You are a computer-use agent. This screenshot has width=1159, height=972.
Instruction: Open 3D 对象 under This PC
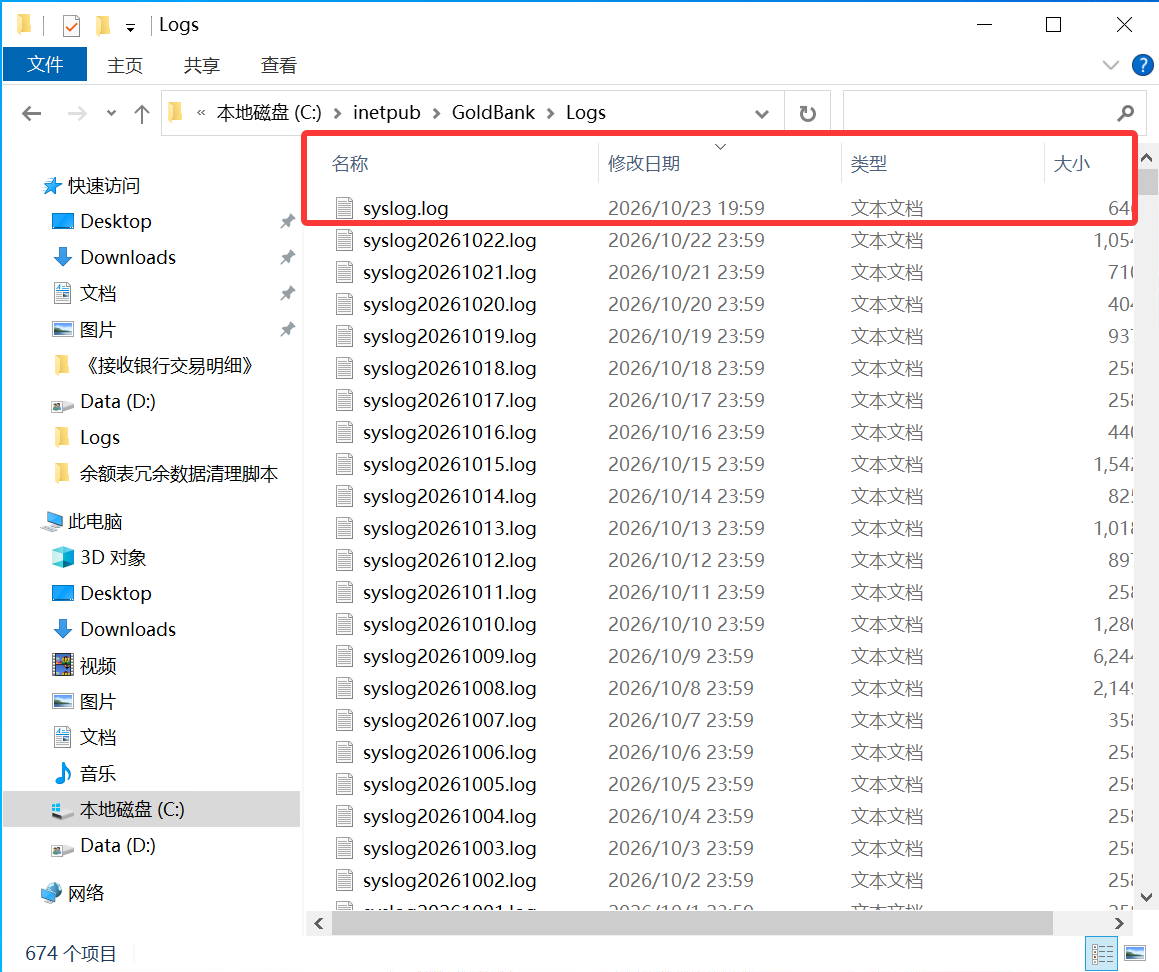(x=113, y=557)
